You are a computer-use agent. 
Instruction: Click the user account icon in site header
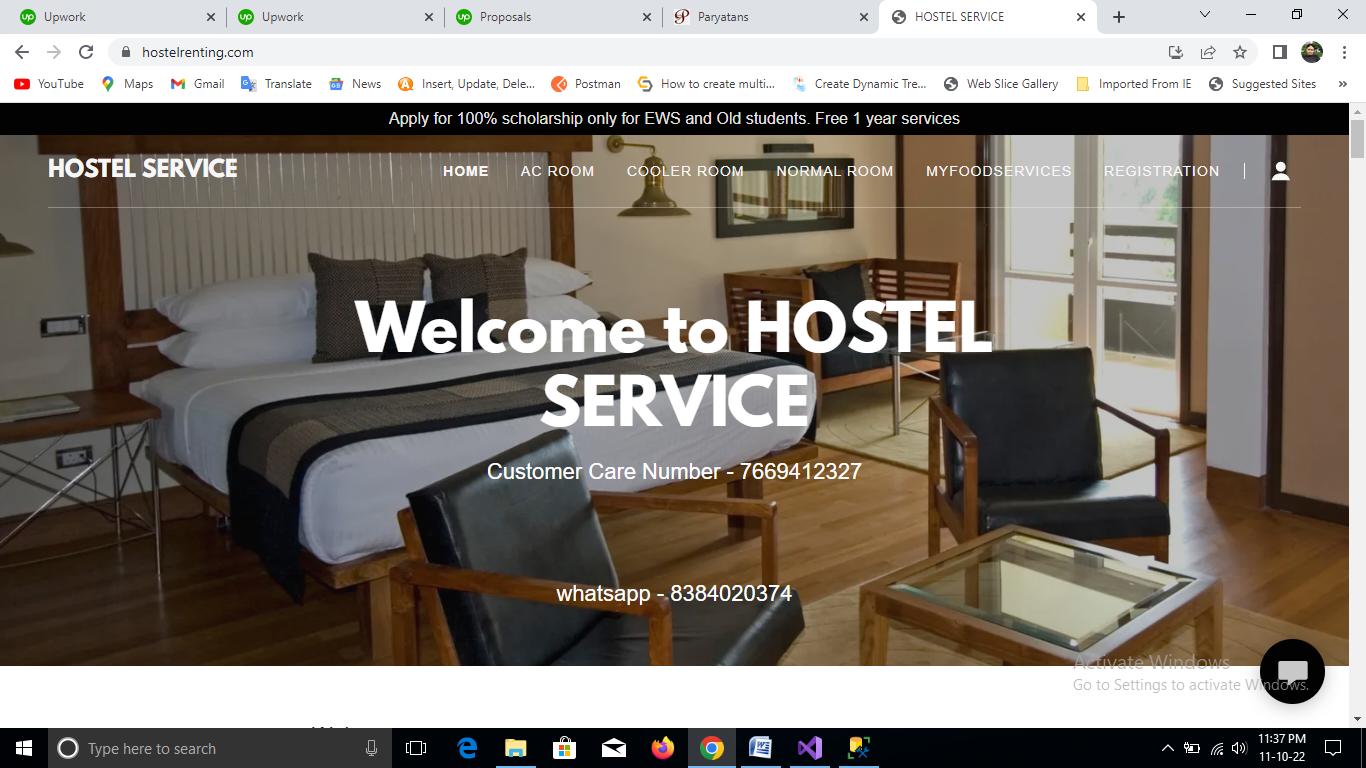tap(1280, 171)
